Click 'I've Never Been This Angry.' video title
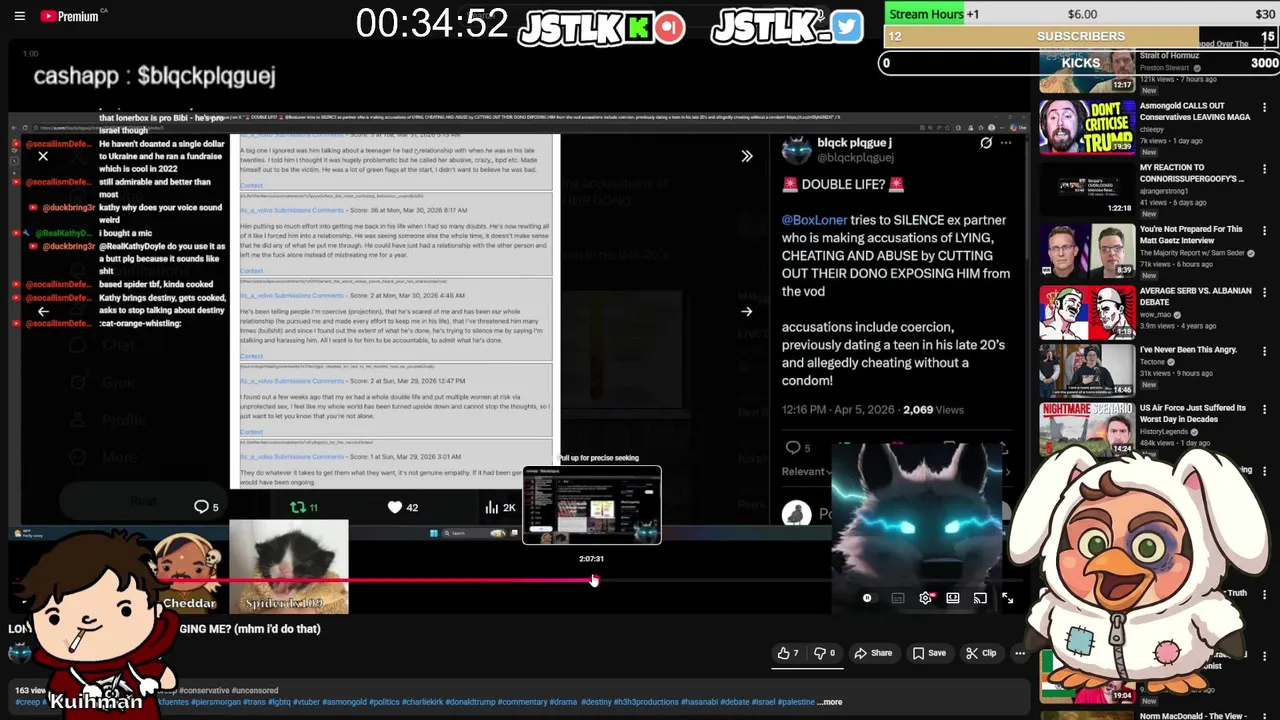The height and width of the screenshot is (720, 1280). pyautogui.click(x=1189, y=350)
